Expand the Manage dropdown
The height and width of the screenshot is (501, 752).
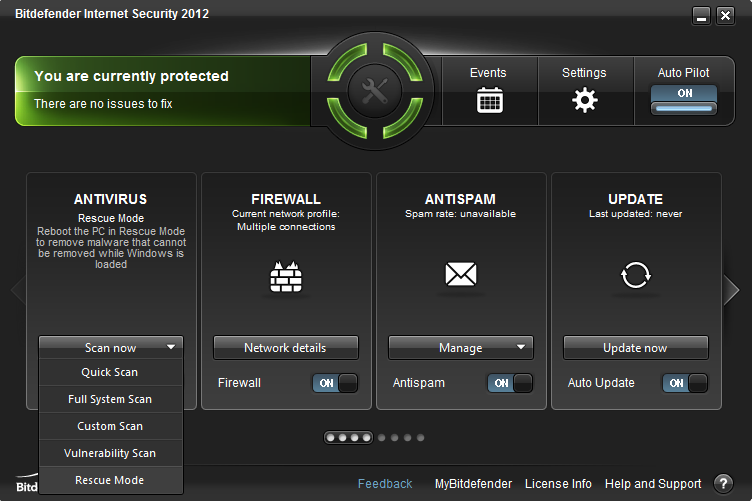pyautogui.click(x=461, y=348)
